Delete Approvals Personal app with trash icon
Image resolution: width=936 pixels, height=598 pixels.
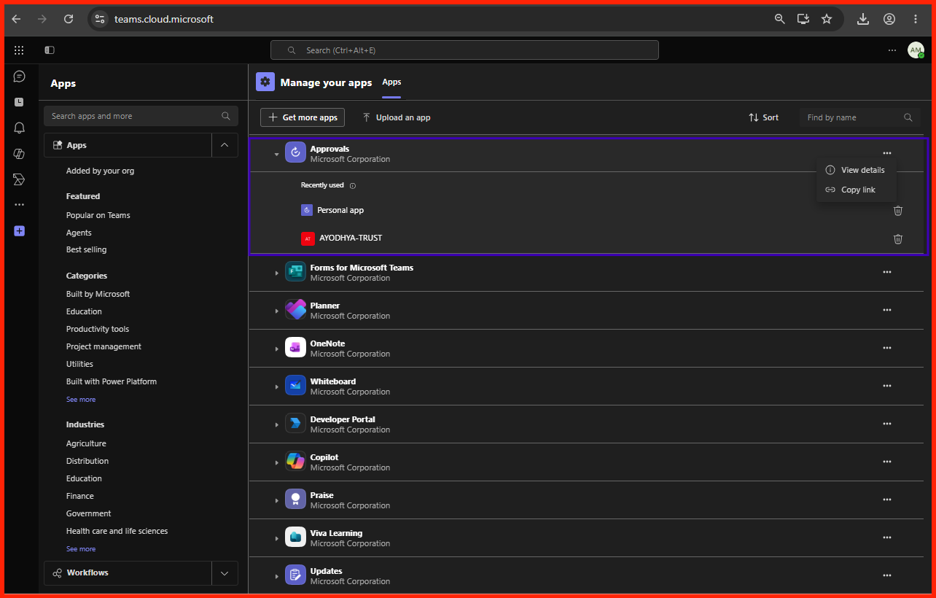898,211
